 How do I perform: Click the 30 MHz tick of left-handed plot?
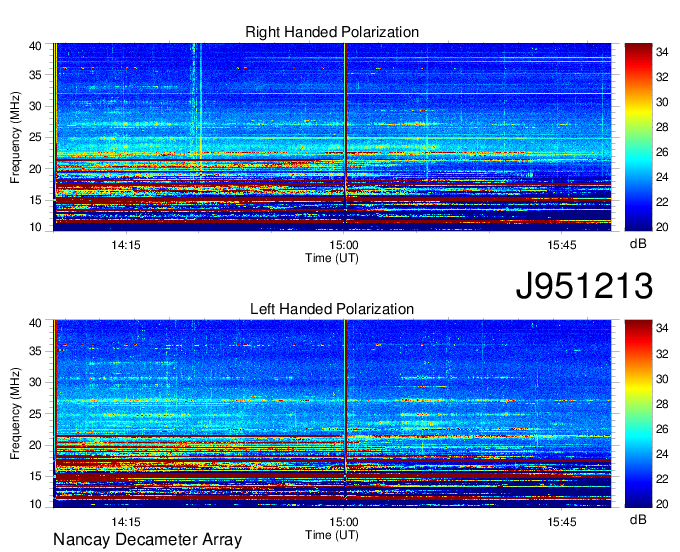click(36, 382)
